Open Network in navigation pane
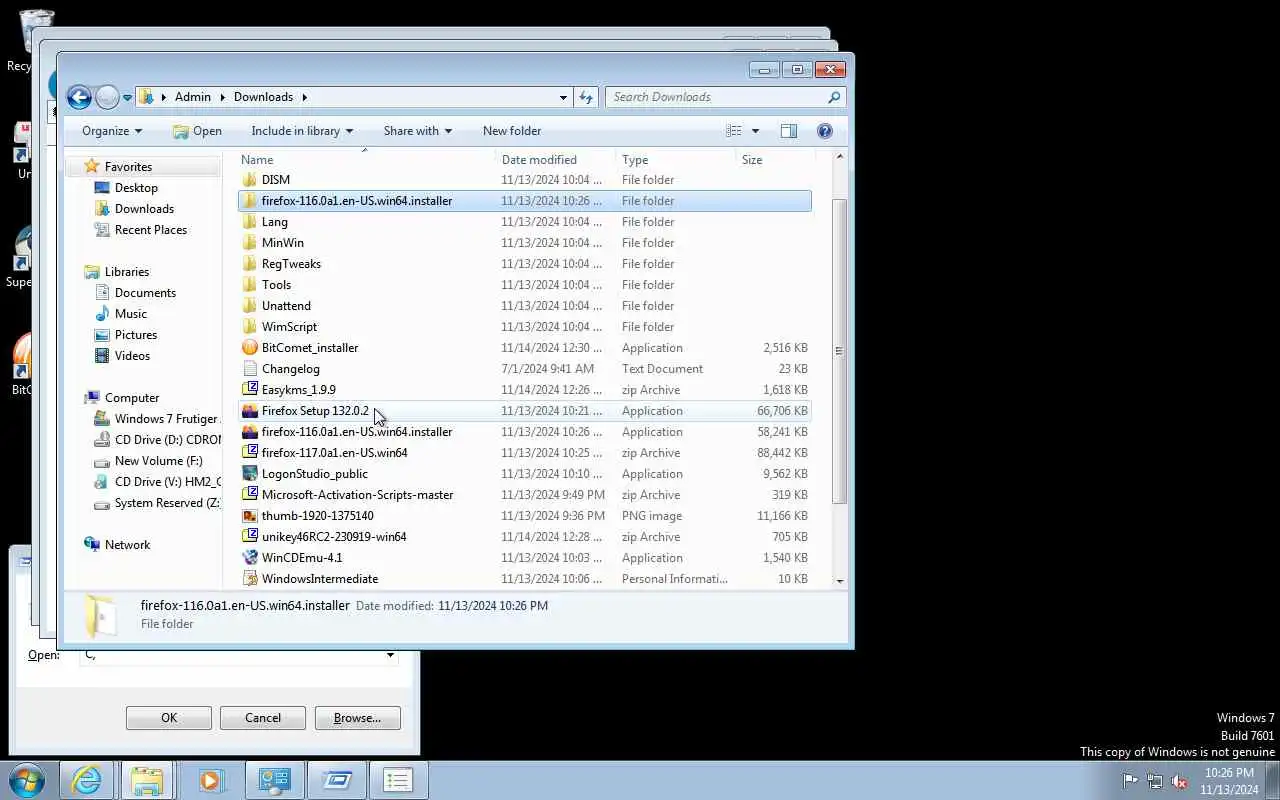1280x800 pixels. [127, 545]
